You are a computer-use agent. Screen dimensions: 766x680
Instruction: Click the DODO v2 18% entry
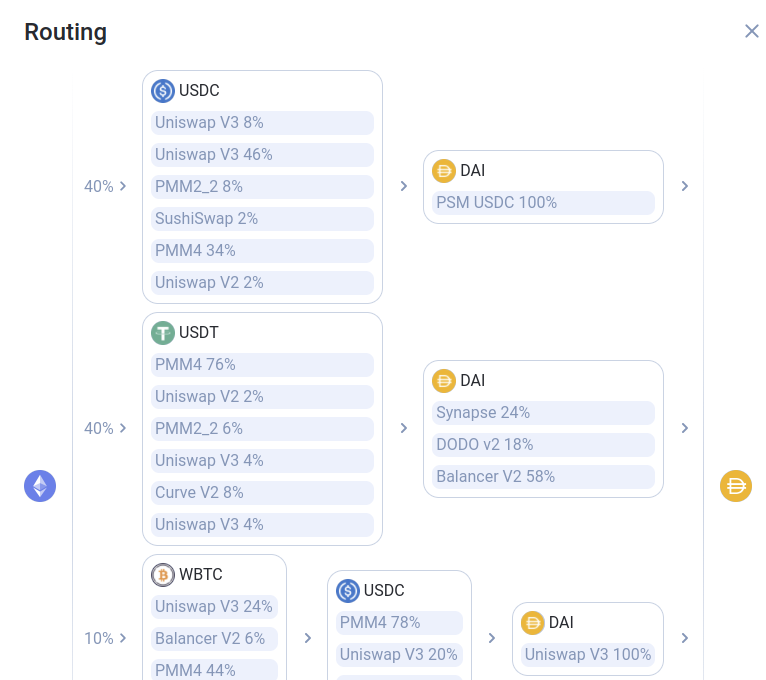point(543,445)
